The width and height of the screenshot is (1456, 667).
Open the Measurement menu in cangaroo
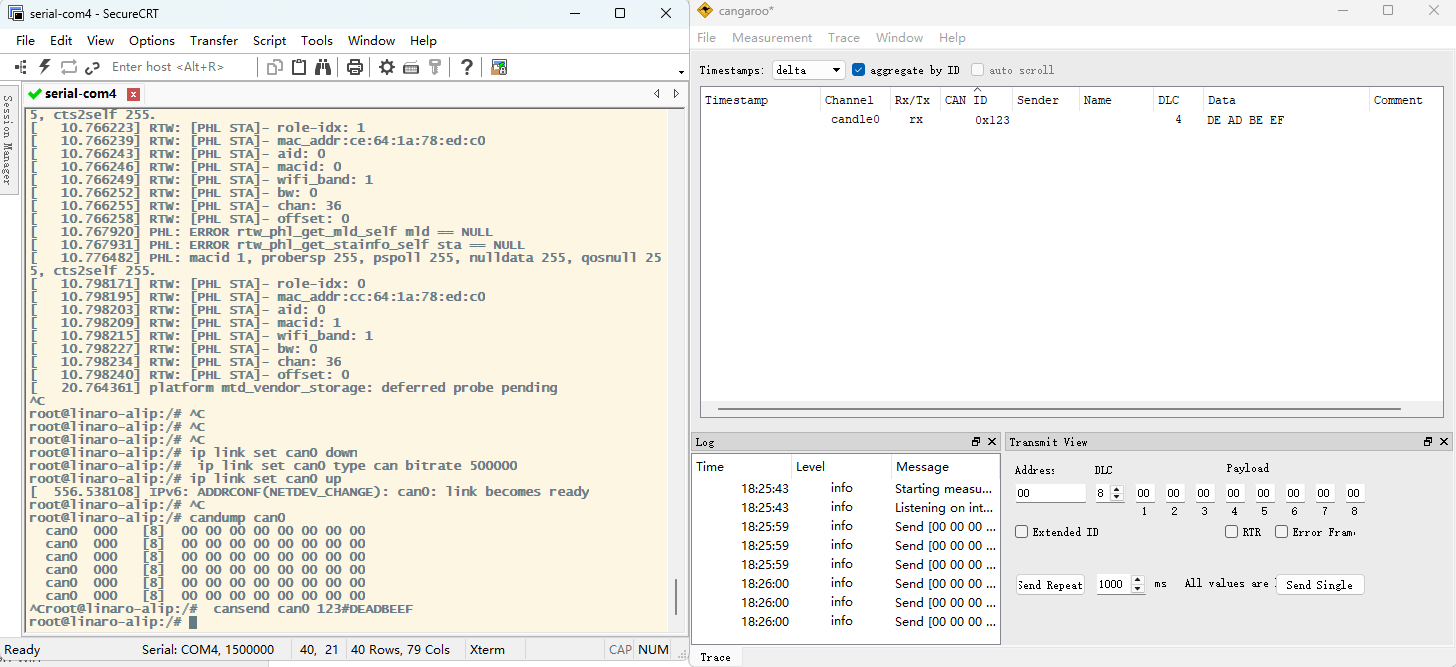pyautogui.click(x=772, y=38)
